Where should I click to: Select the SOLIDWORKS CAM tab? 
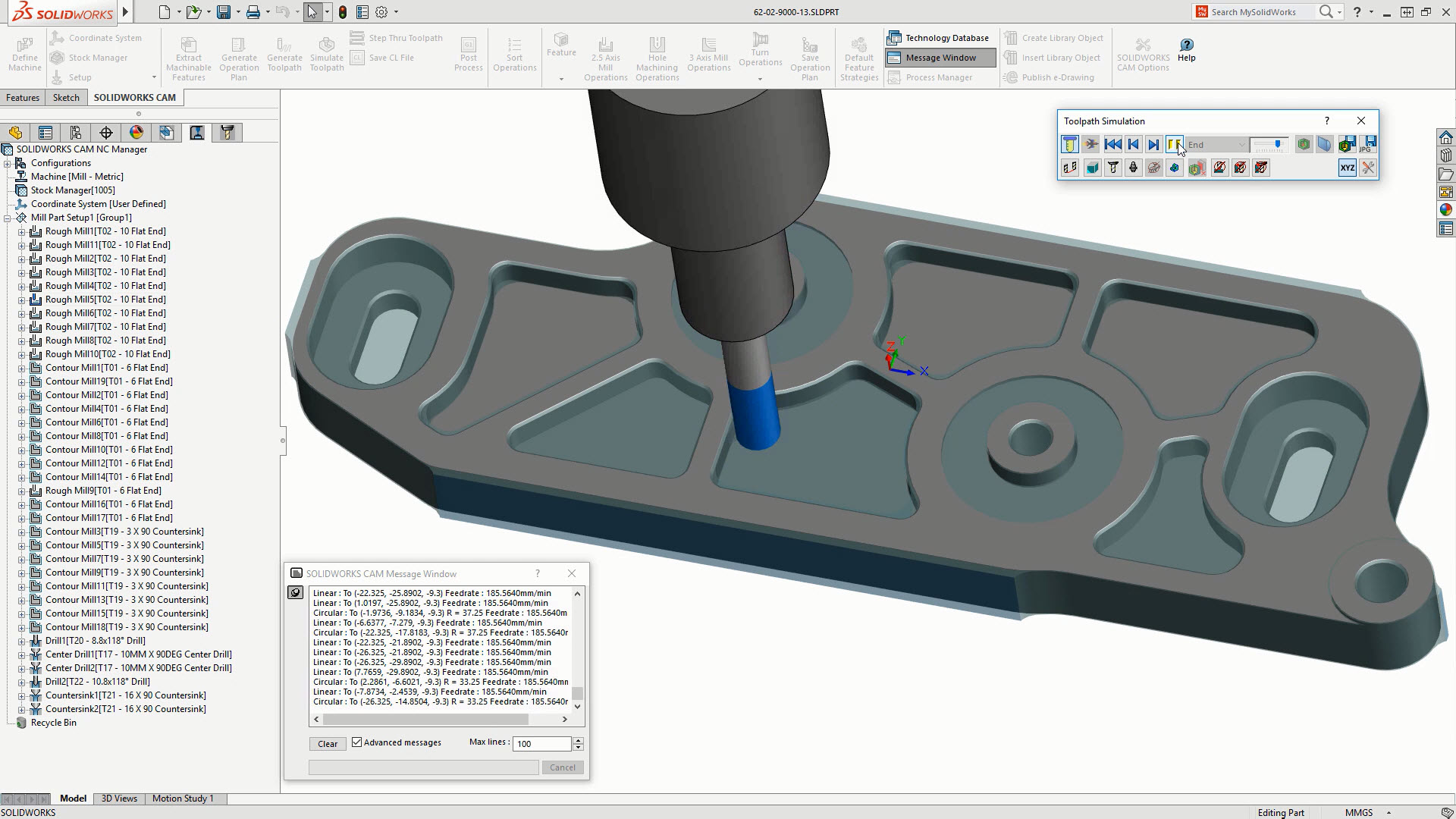tap(135, 98)
